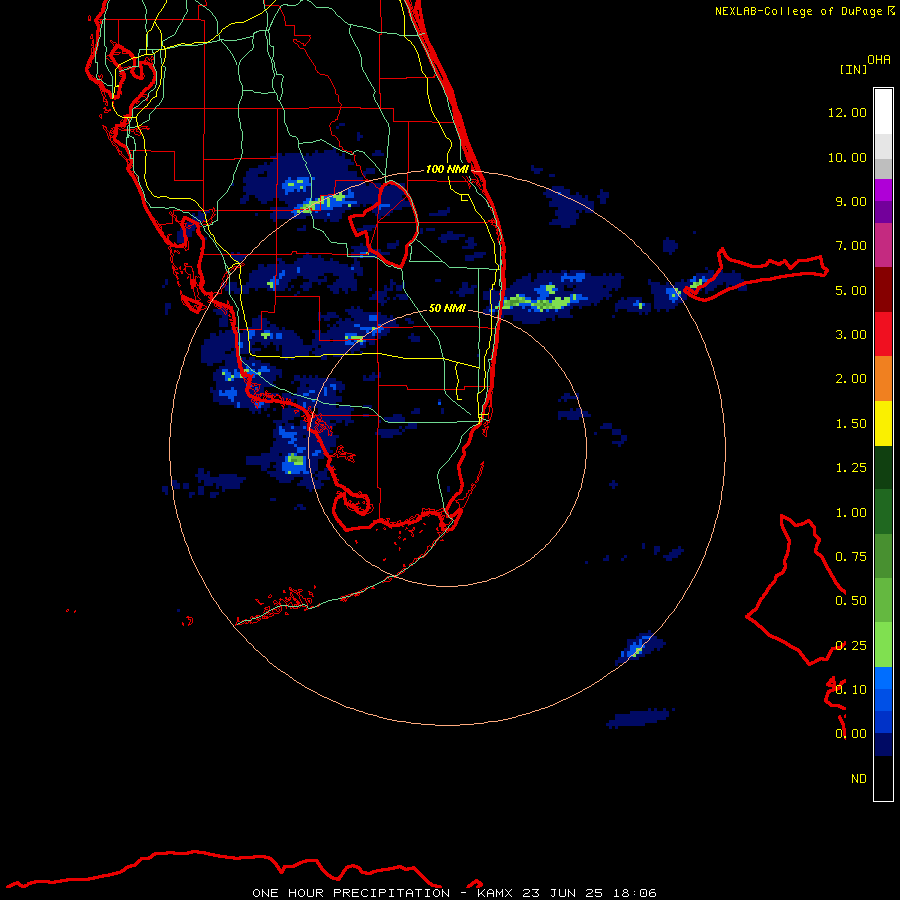Select the yellow legend swatch
This screenshot has height=900, width=900.
point(883,423)
